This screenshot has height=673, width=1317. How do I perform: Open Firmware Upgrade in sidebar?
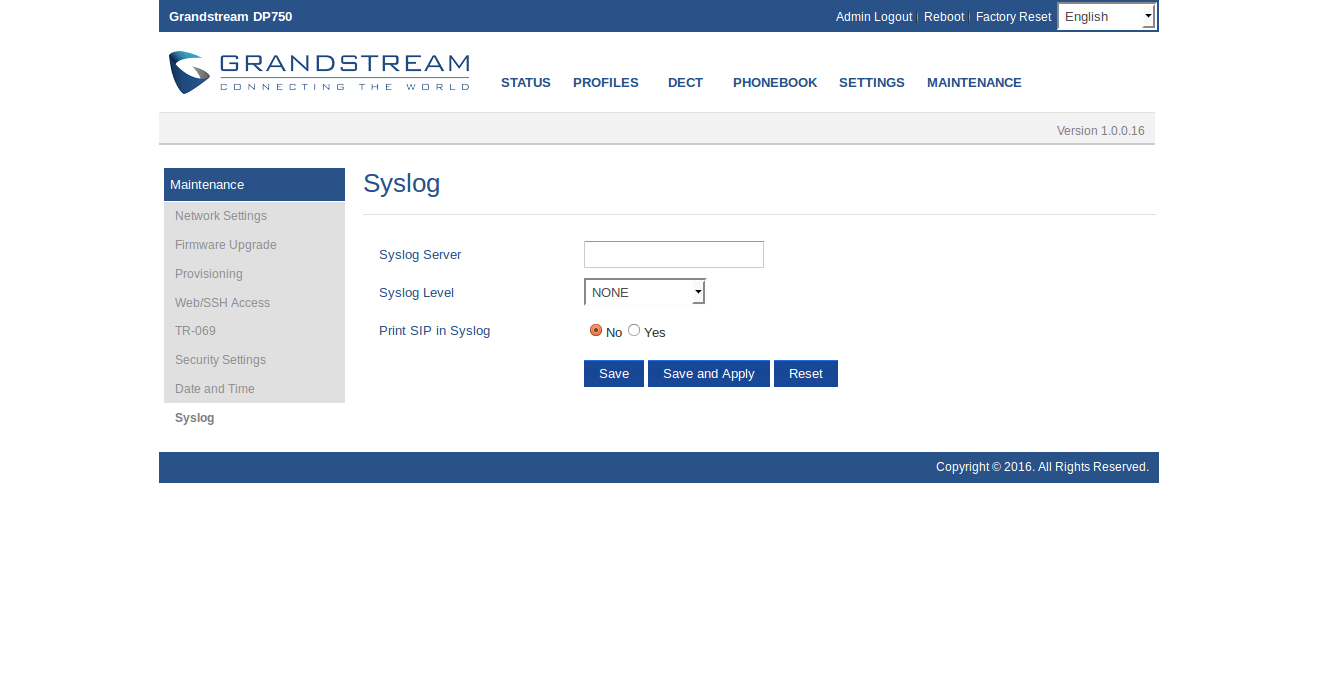(x=226, y=245)
